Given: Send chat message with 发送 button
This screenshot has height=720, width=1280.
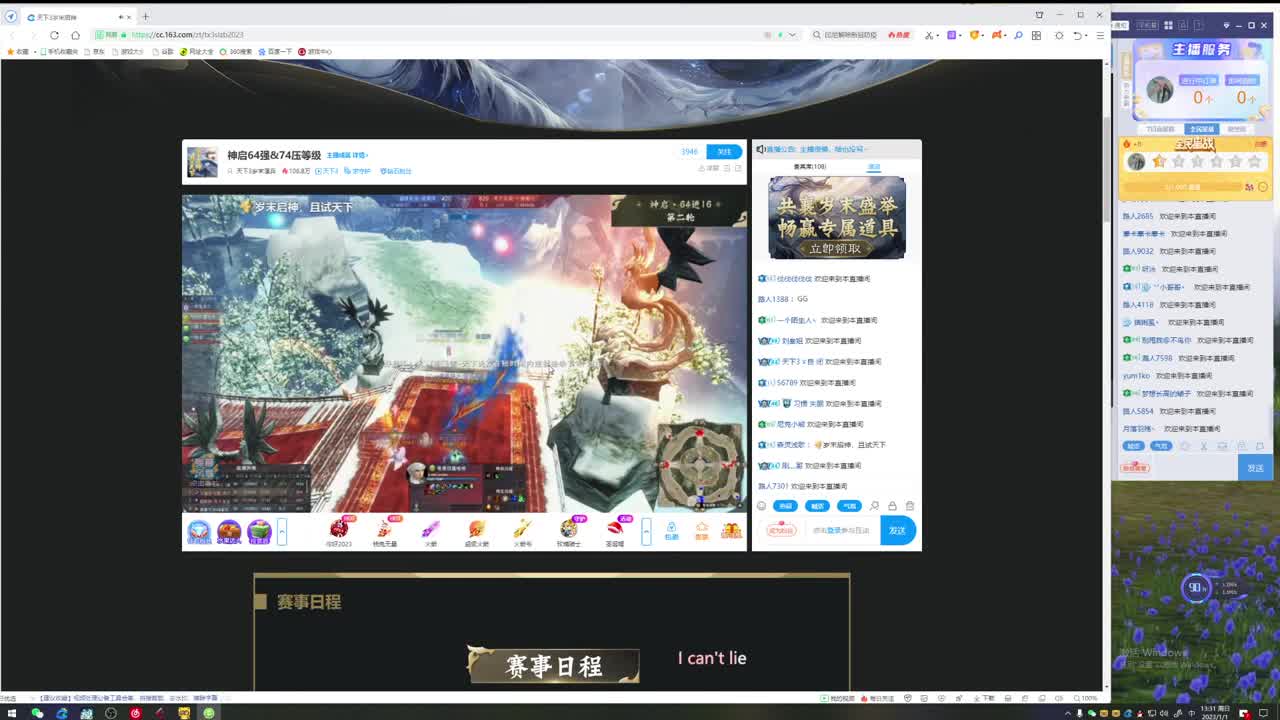Looking at the screenshot, I should [x=897, y=531].
